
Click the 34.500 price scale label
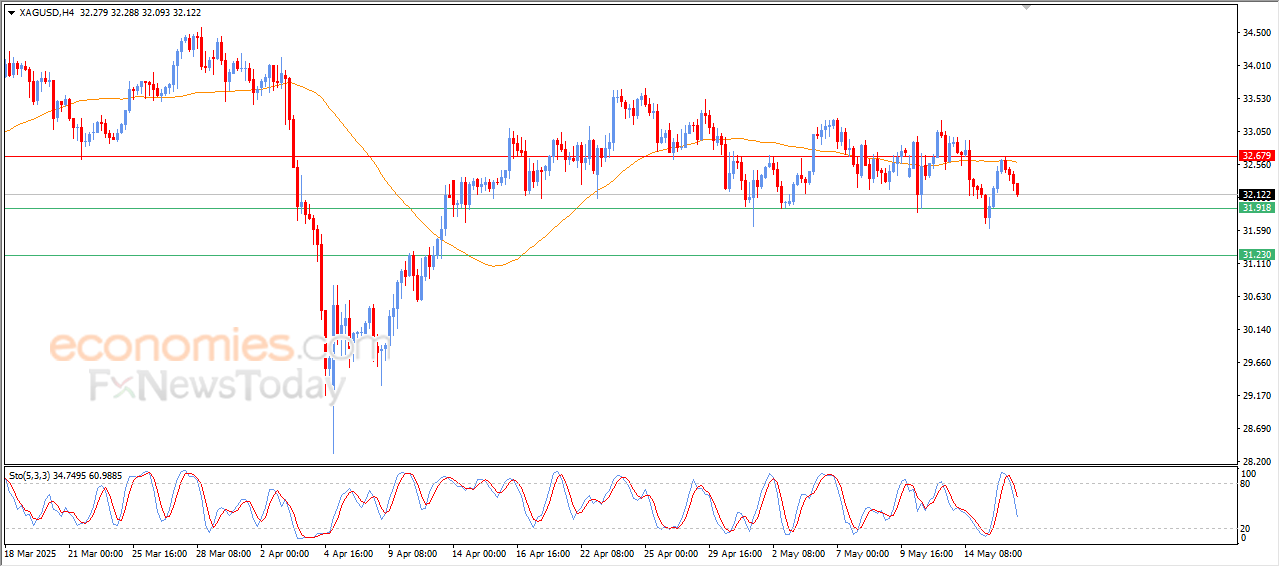(x=1255, y=33)
